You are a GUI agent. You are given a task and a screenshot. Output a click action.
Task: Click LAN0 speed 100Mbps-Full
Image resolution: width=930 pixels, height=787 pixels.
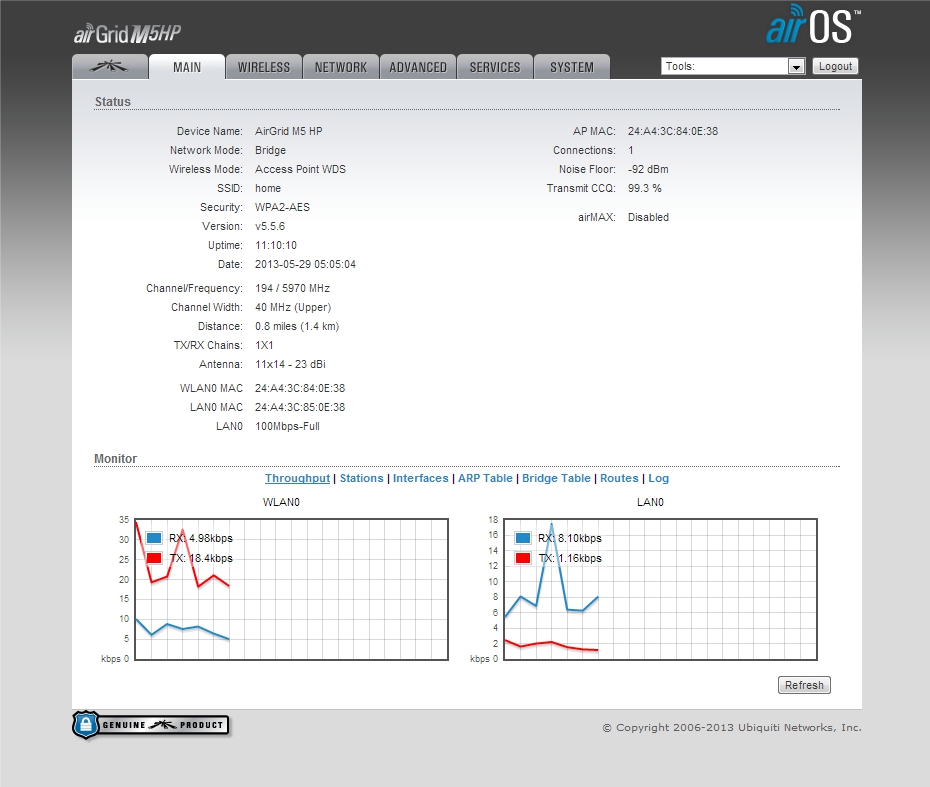tap(287, 426)
